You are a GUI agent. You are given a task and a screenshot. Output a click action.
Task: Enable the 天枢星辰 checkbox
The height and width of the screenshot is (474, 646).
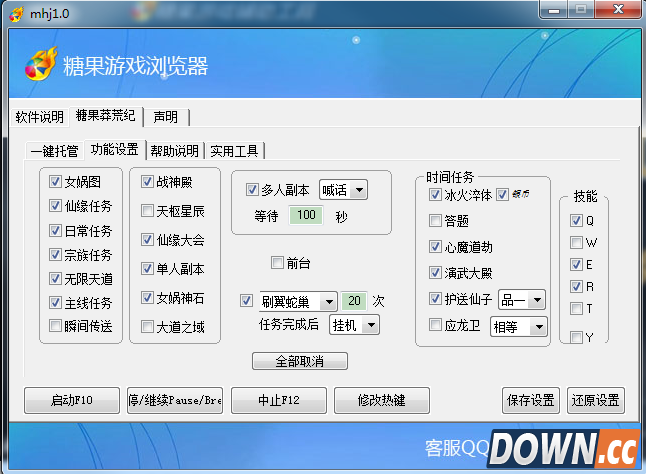(147, 211)
